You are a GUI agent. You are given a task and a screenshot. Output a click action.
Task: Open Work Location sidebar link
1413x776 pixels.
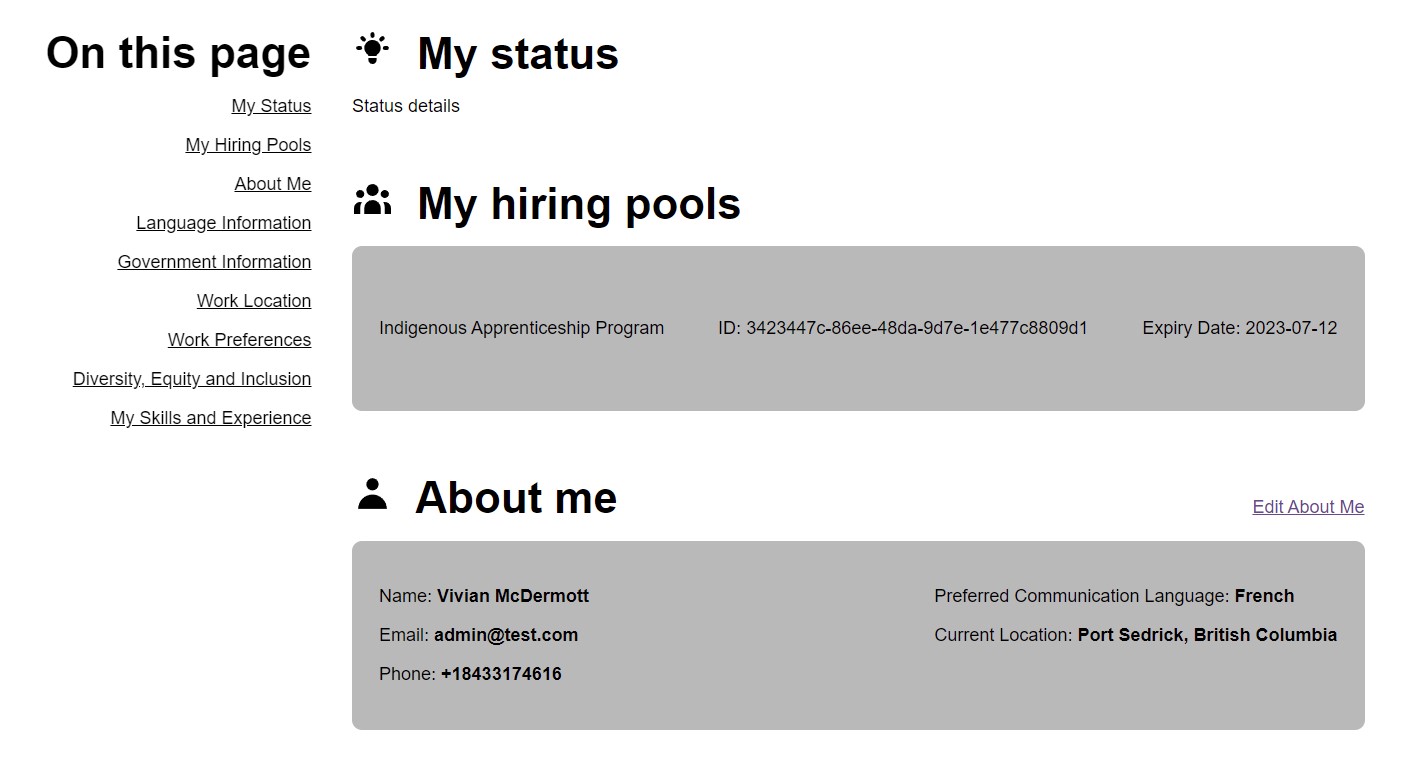click(x=254, y=301)
